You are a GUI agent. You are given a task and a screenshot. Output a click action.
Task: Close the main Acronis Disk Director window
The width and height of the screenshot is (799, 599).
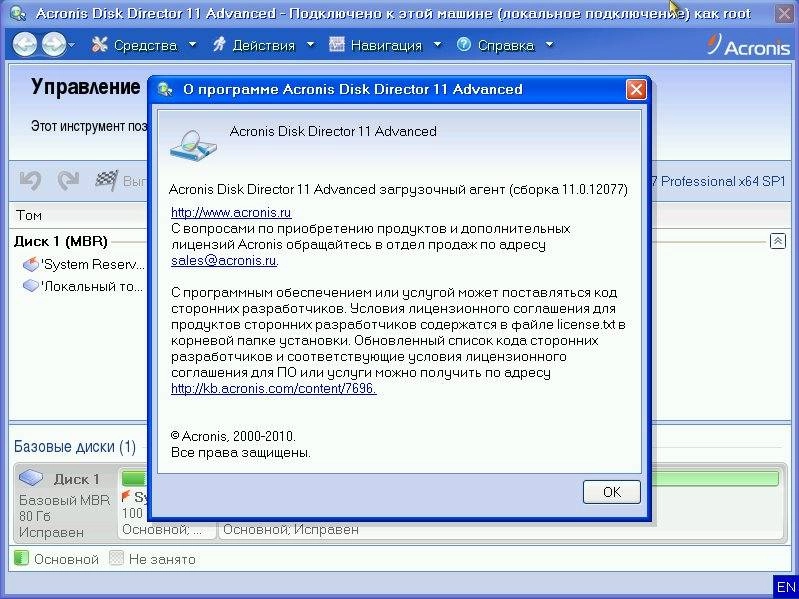pyautogui.click(x=785, y=14)
